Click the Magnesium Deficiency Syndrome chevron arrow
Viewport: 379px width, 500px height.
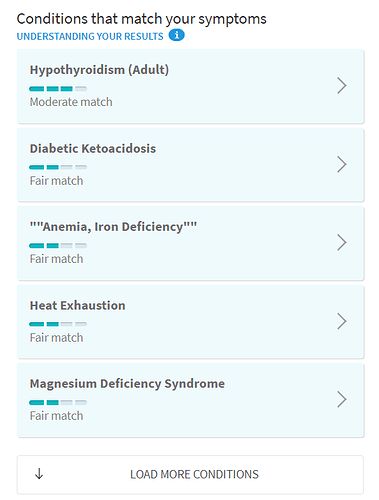point(342,399)
